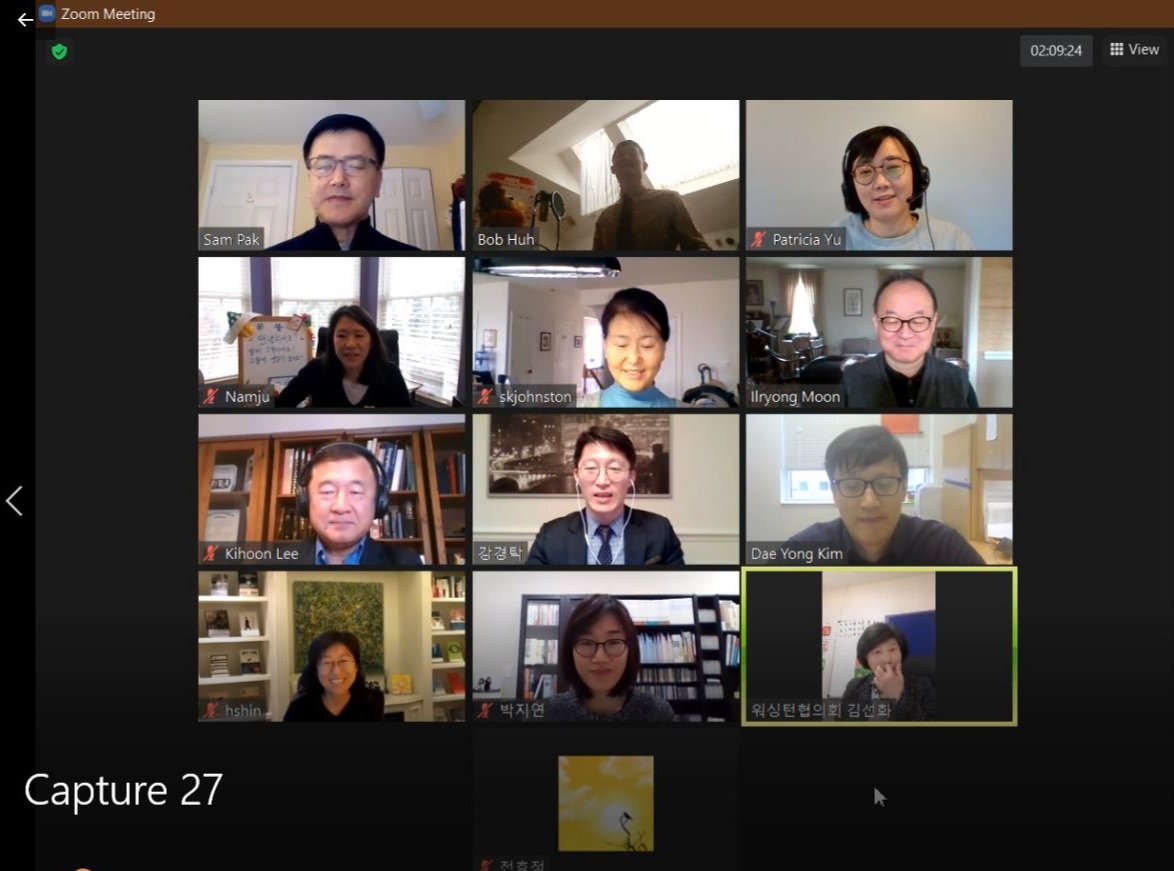Click the muted mic icon on hshin
1174x871 pixels.
click(211, 710)
